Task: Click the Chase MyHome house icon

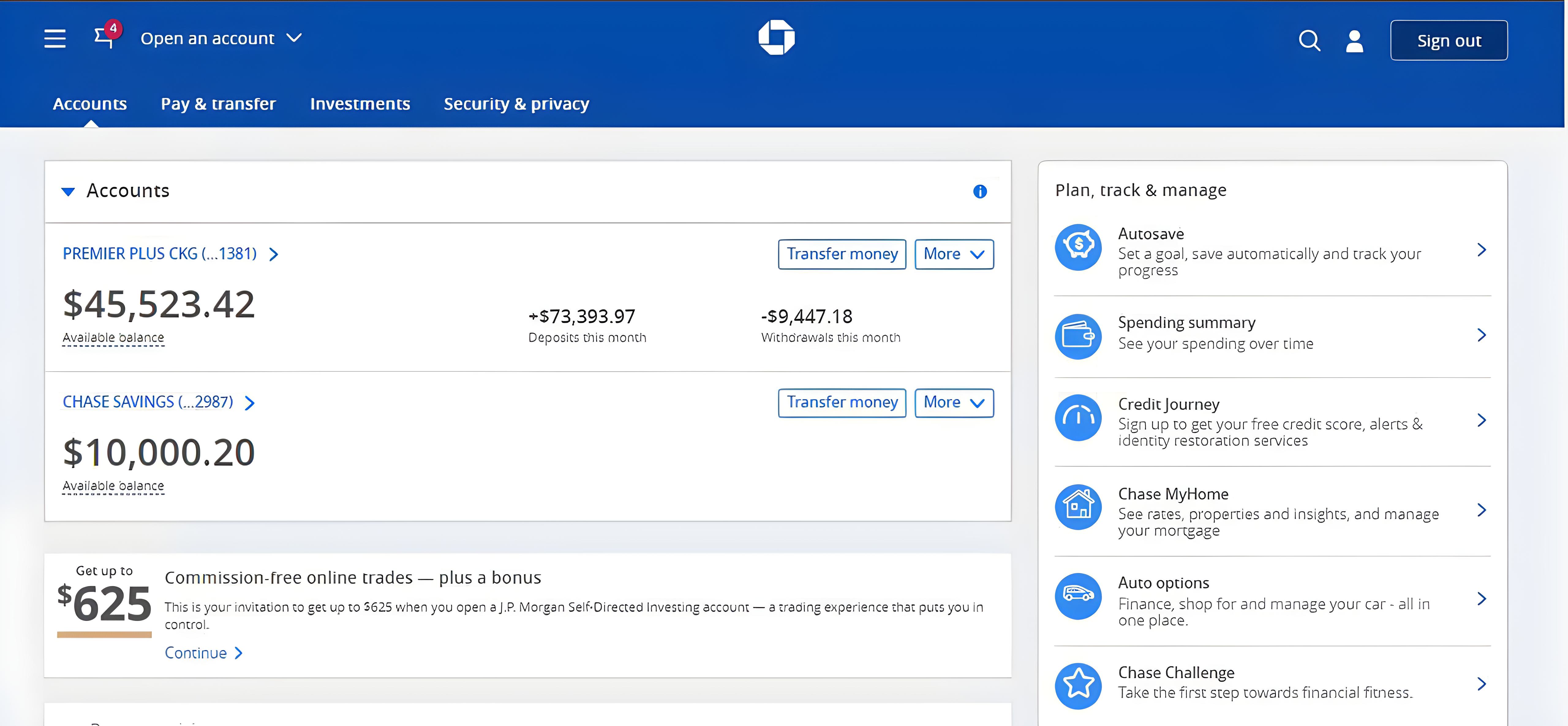Action: [1078, 506]
